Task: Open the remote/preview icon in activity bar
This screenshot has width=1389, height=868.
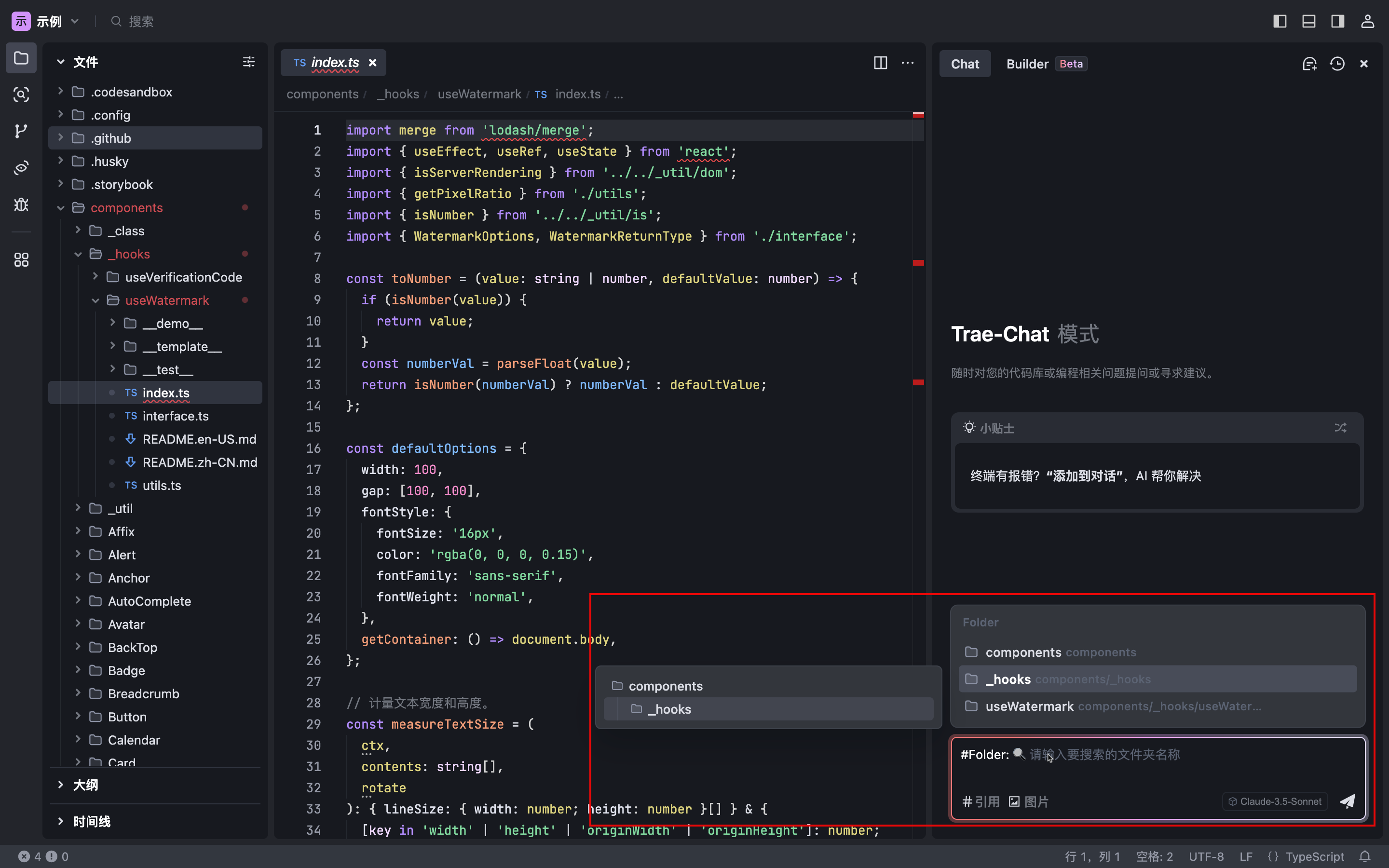Action: coord(21,168)
